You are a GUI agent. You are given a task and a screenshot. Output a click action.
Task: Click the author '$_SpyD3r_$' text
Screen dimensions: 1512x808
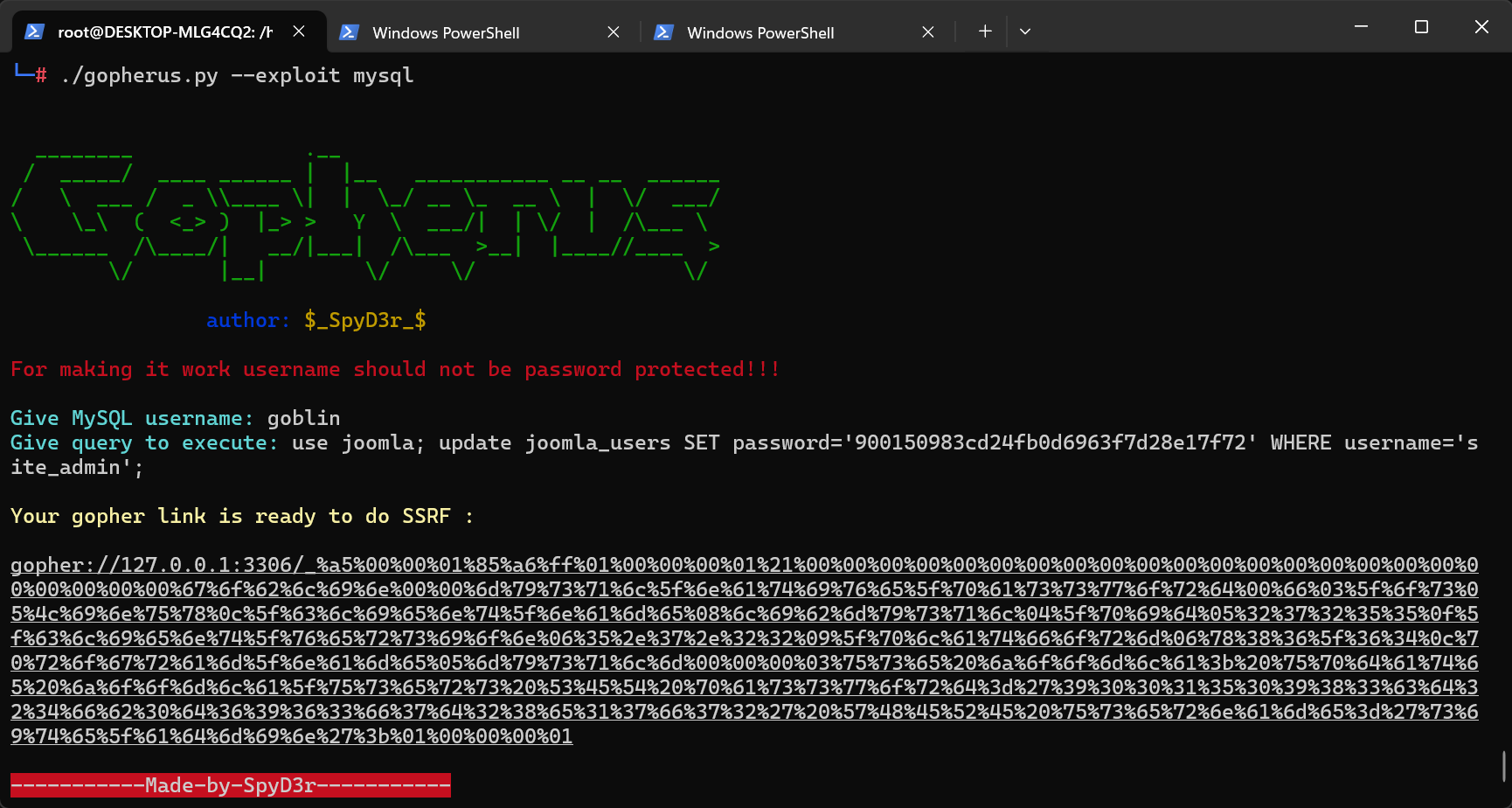click(365, 320)
